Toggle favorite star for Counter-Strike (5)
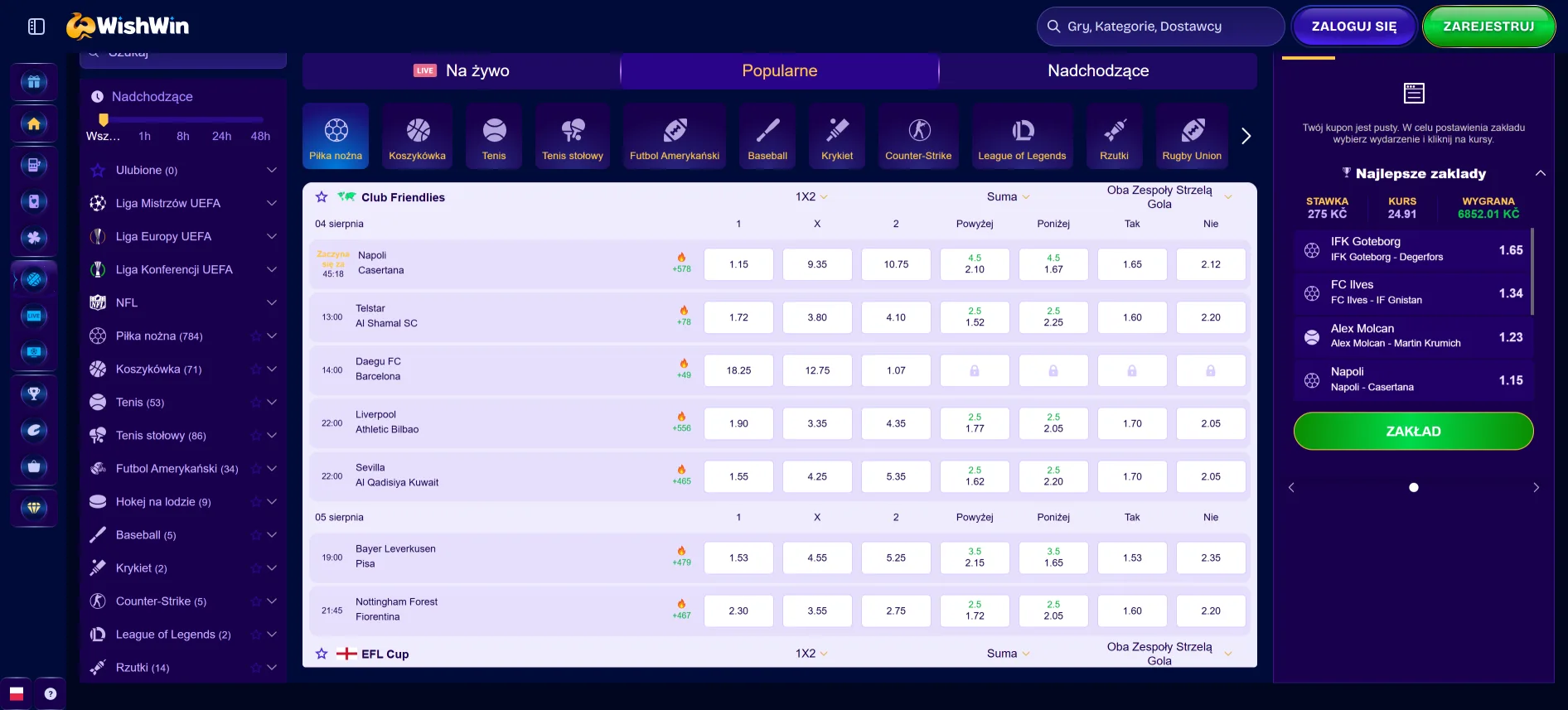The image size is (1568, 710). coord(256,601)
